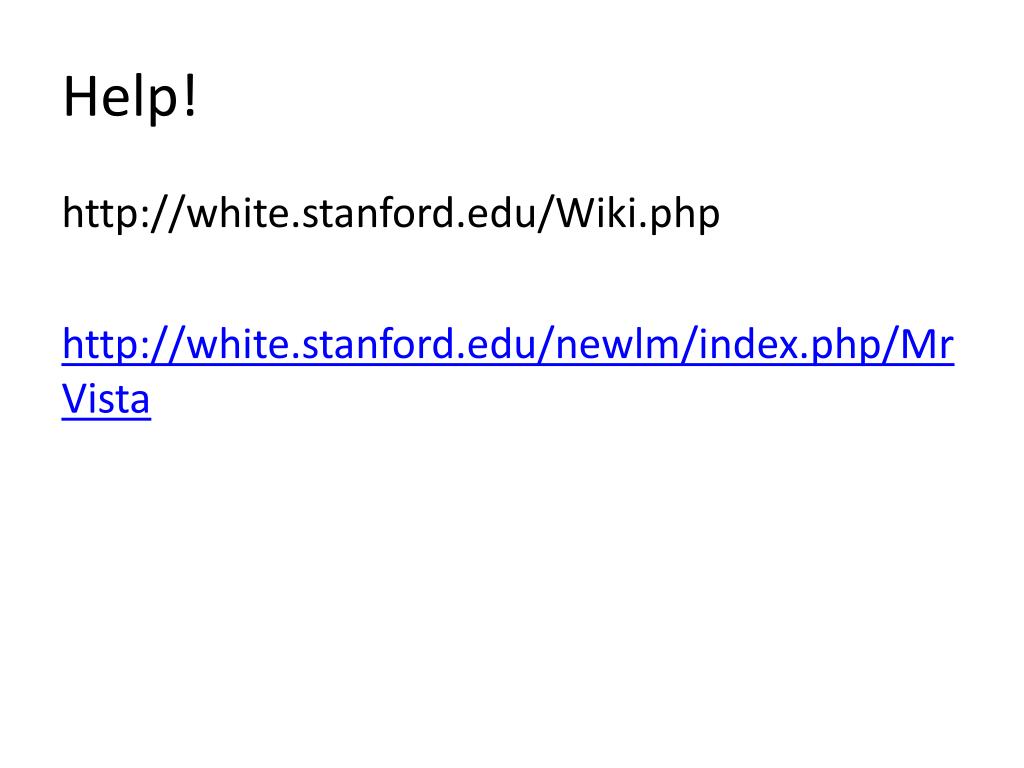Click 'stanford' in the blue hyperlink
Image resolution: width=1024 pixels, height=768 pixels.
(378, 346)
